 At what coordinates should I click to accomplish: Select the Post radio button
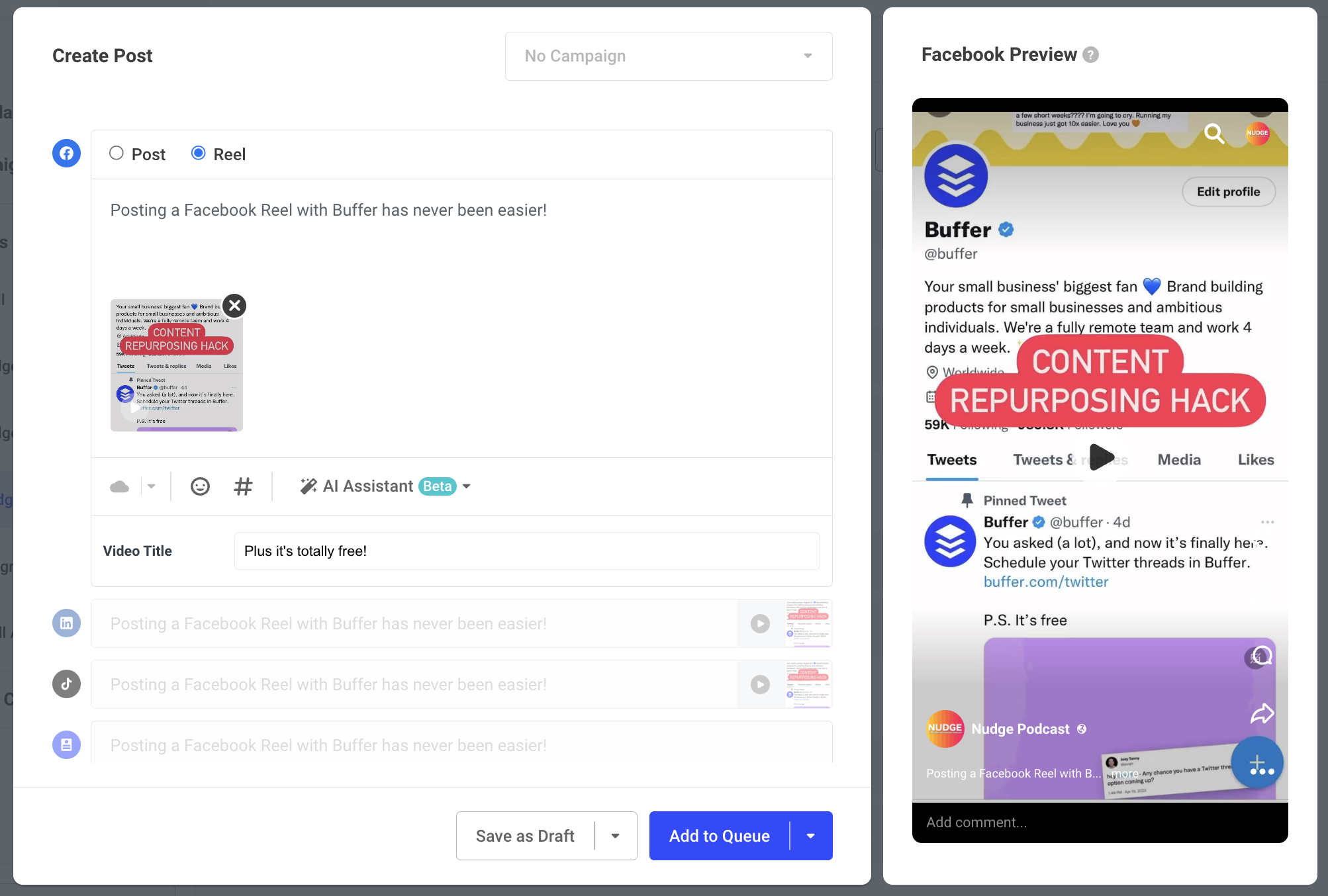click(x=117, y=153)
